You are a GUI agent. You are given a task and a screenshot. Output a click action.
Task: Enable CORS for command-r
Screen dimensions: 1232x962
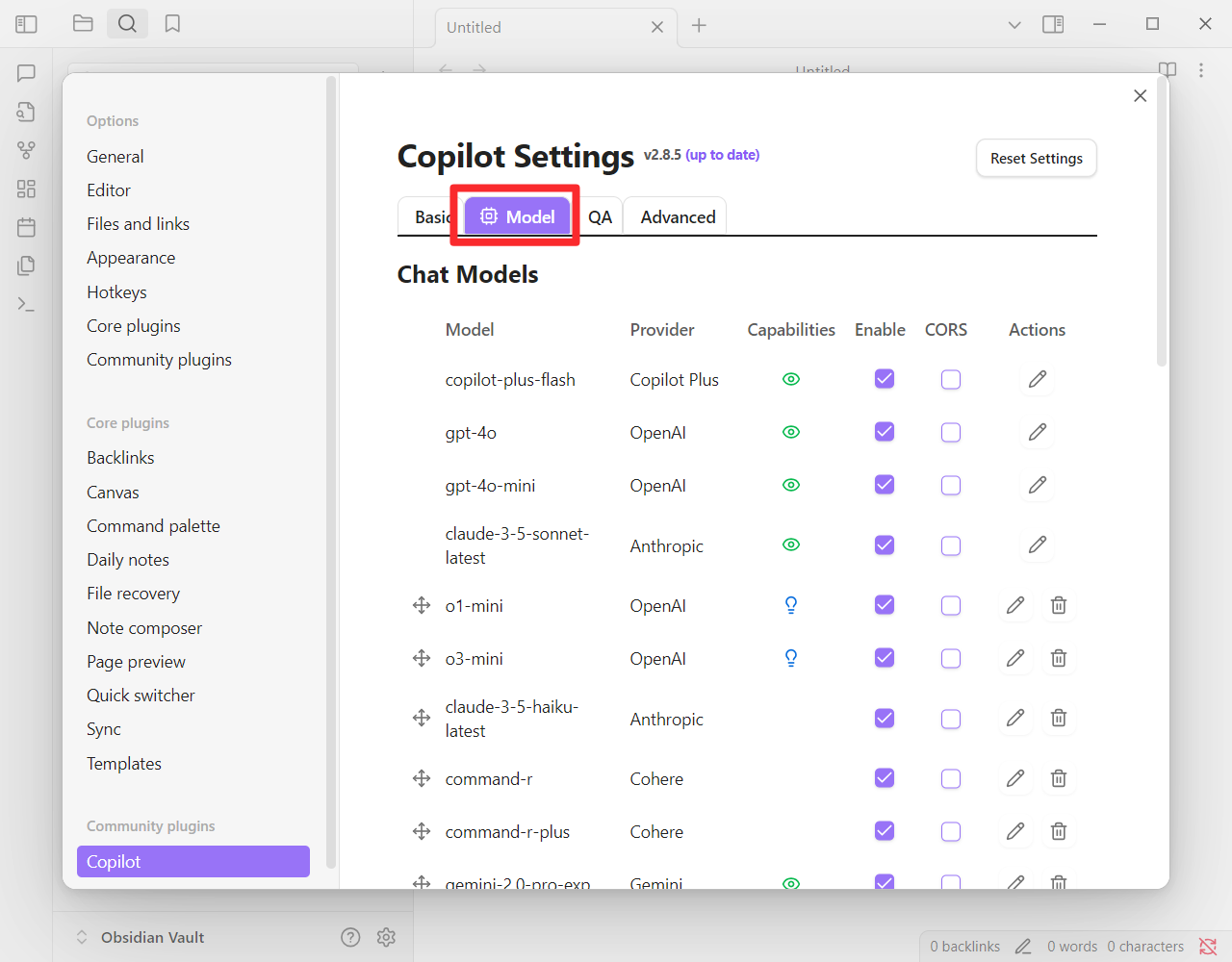[x=951, y=778]
